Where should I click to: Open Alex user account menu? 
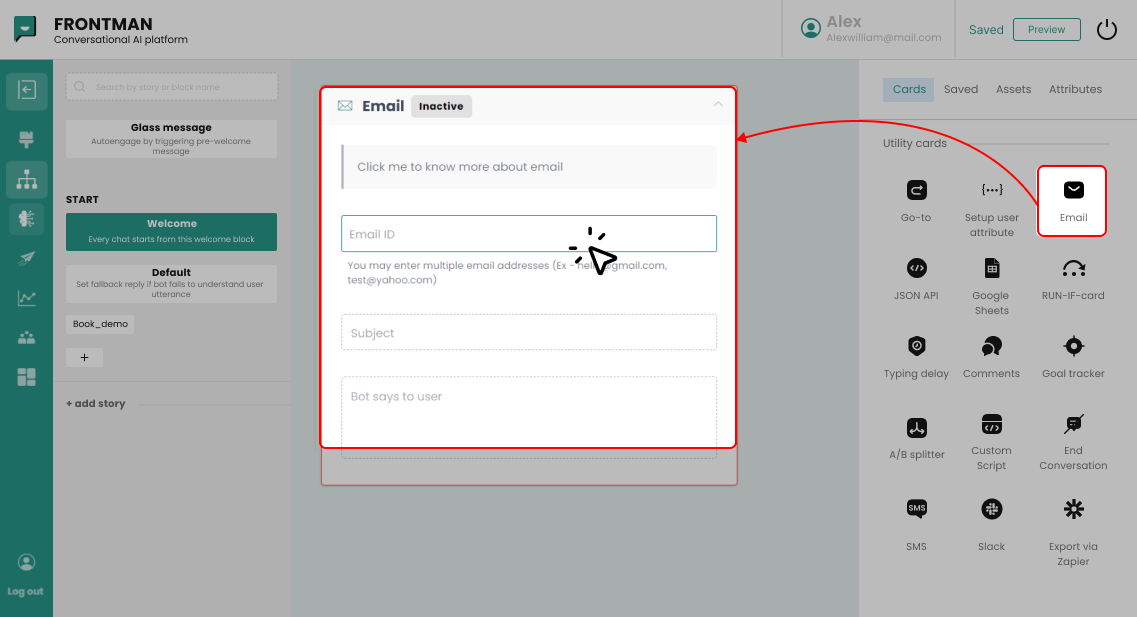click(x=870, y=29)
